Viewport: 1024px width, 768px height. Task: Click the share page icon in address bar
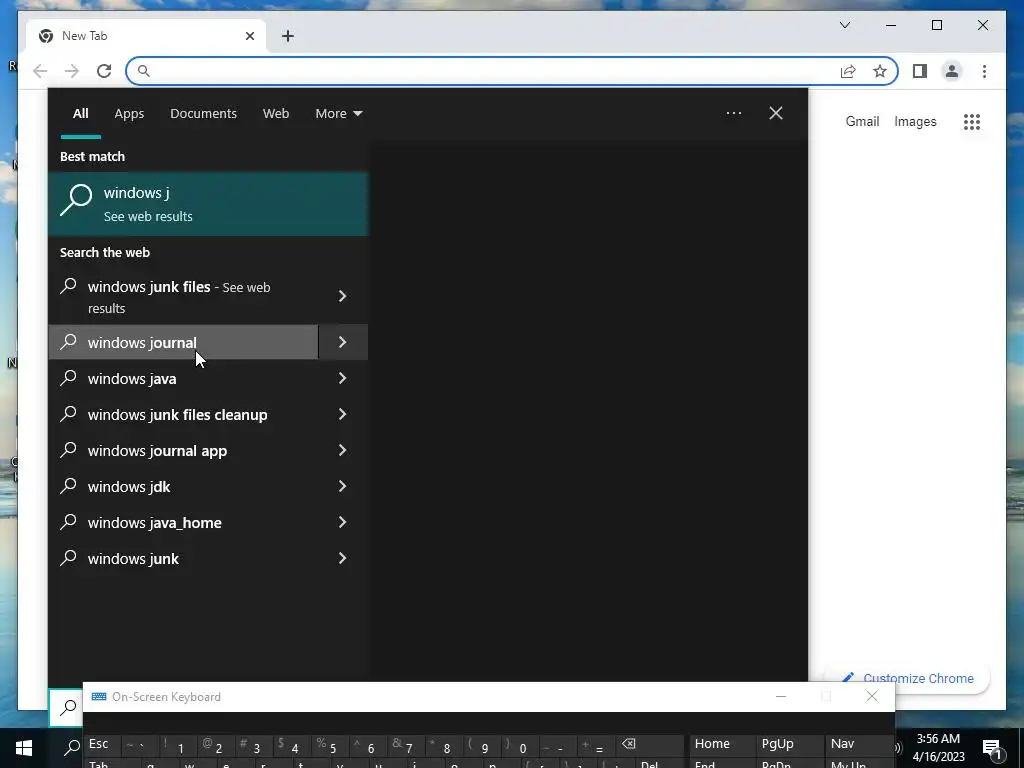[x=848, y=71]
